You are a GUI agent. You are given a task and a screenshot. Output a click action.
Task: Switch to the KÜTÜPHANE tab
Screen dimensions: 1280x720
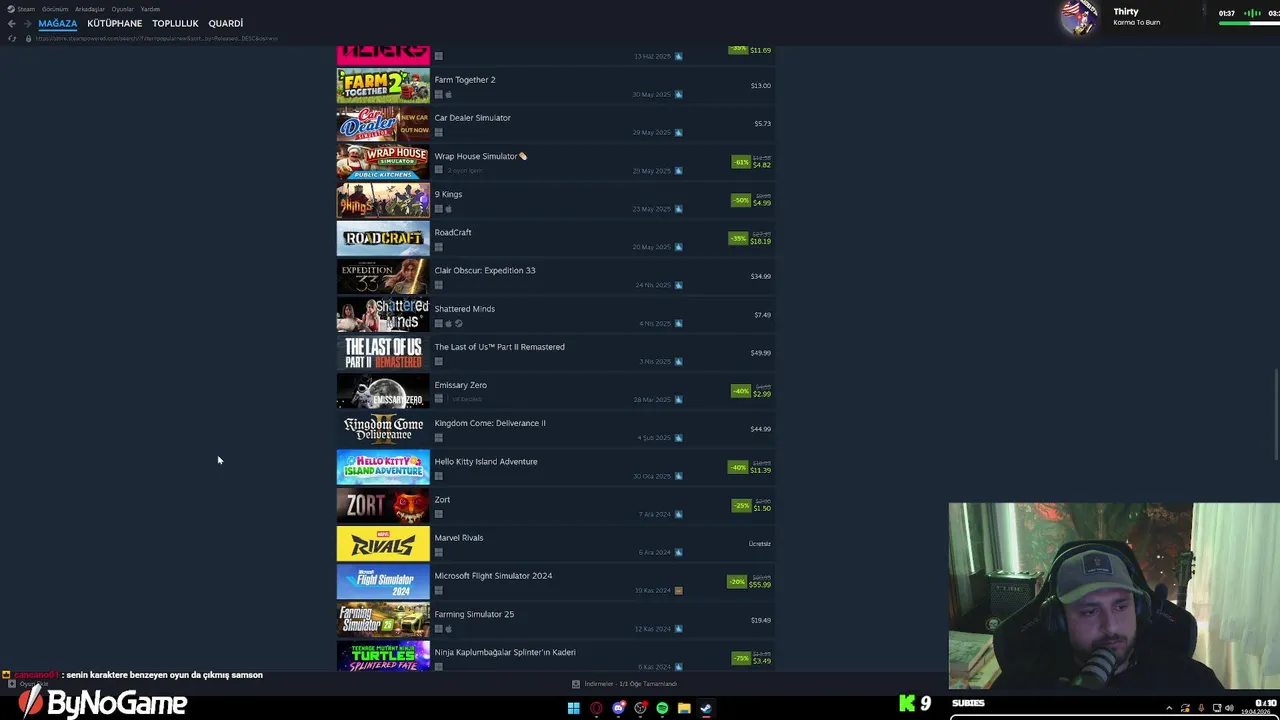coord(114,23)
